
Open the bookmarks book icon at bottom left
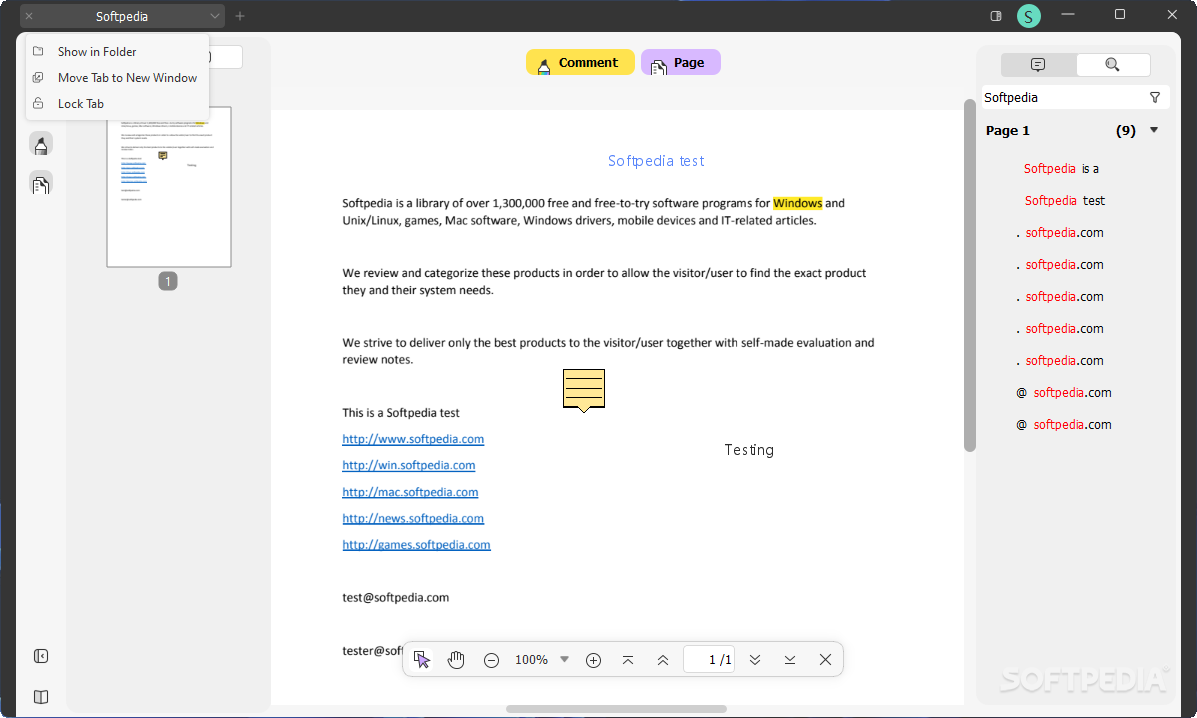click(x=41, y=697)
